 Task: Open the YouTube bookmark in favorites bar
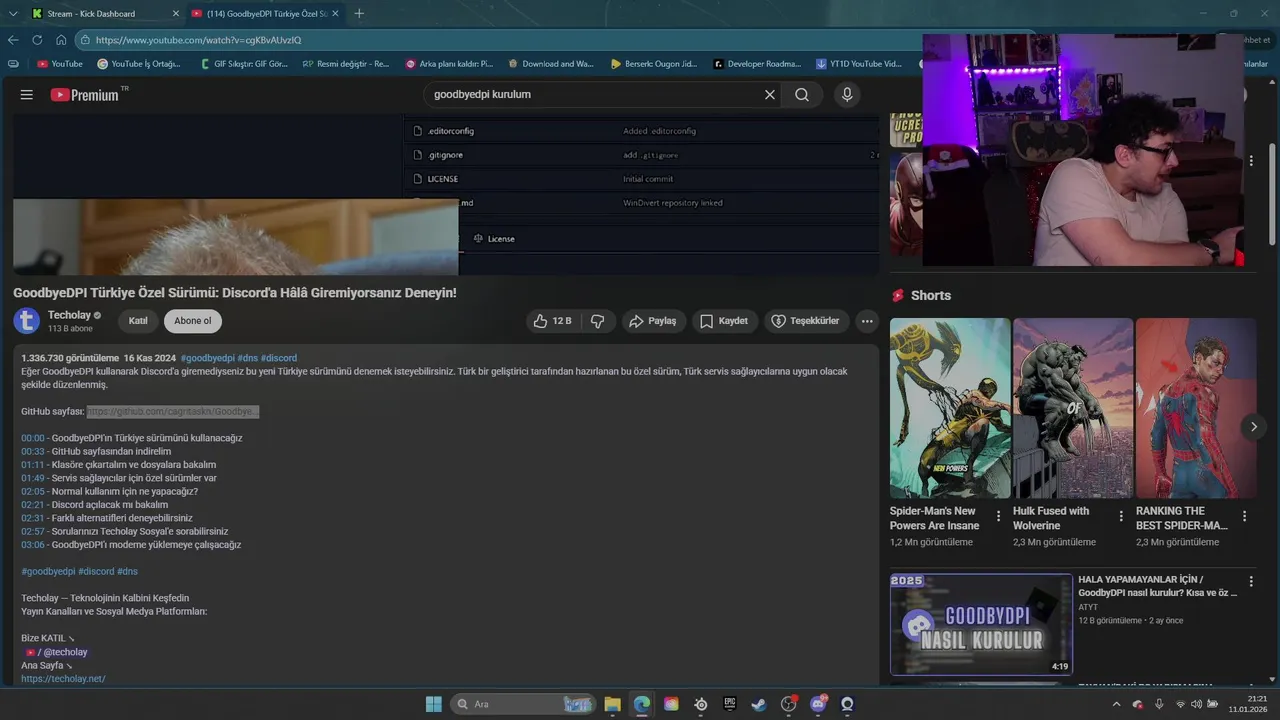pyautogui.click(x=60, y=64)
